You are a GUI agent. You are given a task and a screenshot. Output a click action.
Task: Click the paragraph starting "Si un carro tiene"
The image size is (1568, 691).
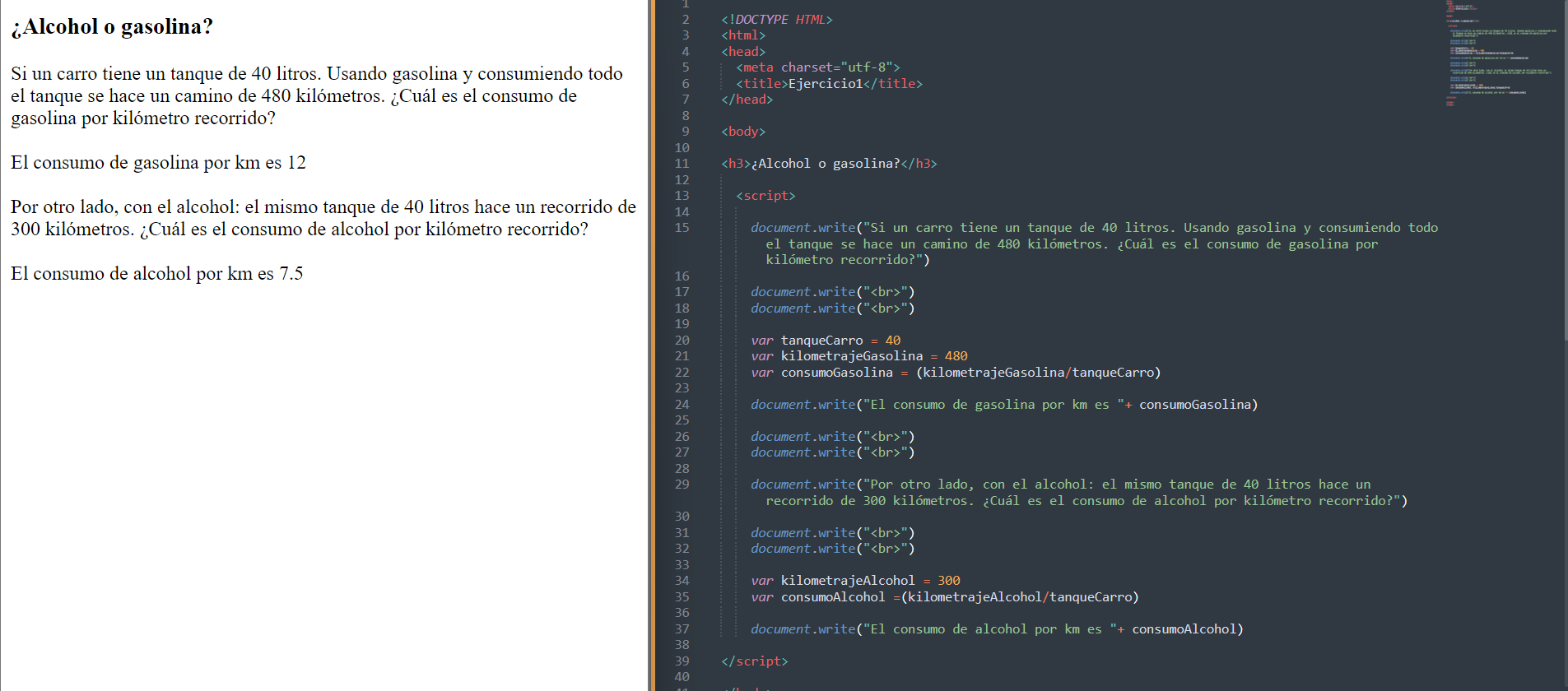point(317,96)
